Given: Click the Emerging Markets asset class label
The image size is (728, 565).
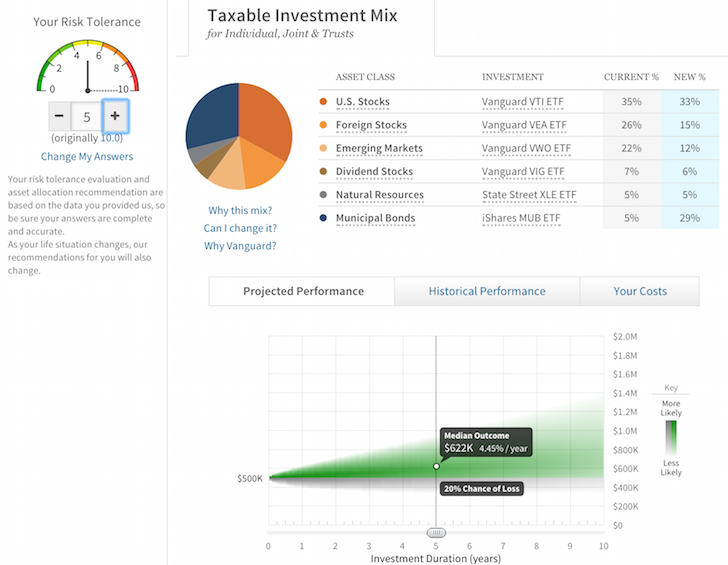Looking at the screenshot, I should 379,148.
